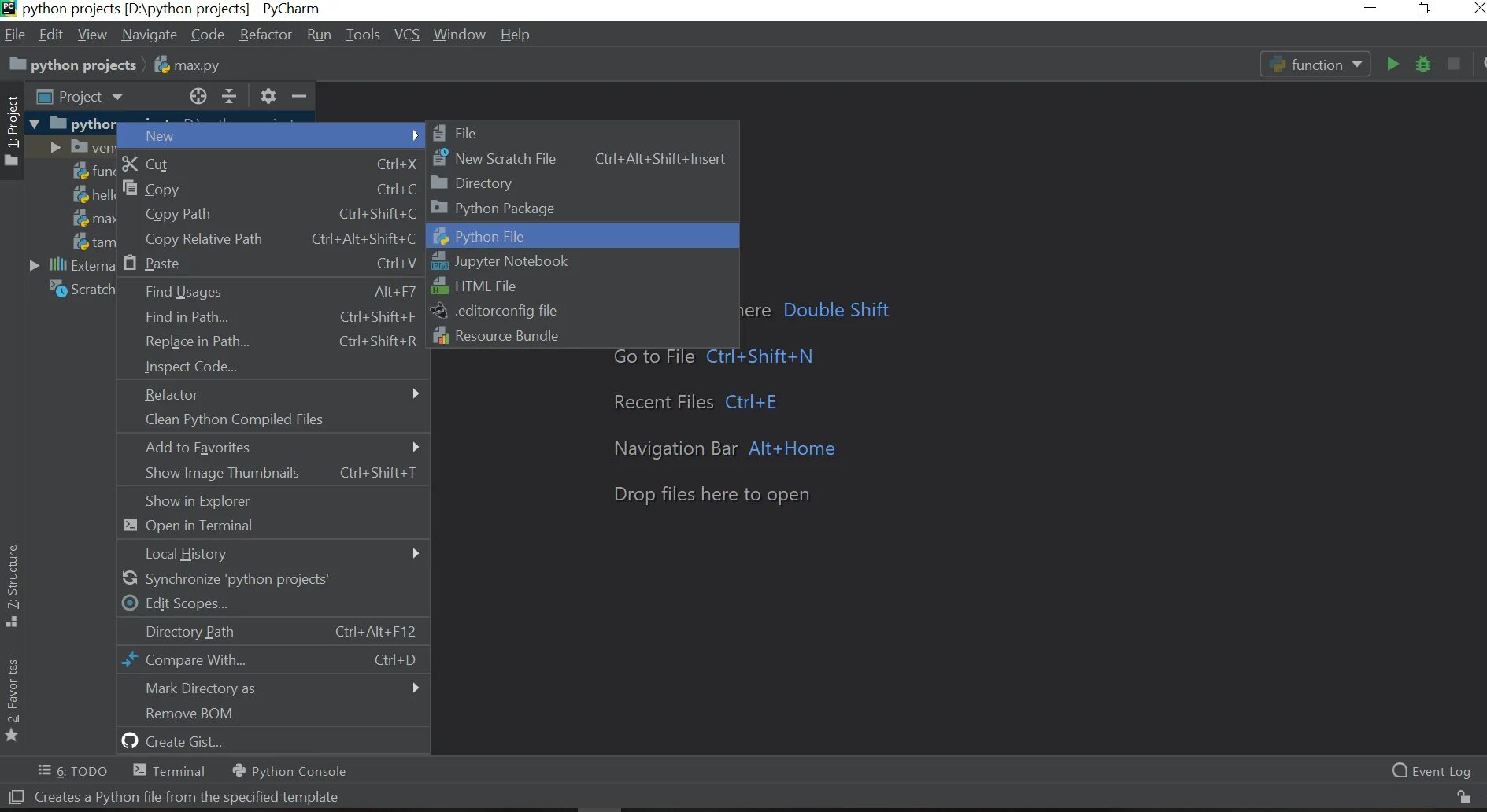Select Find in Path from context menu
1487x812 pixels.
point(273,317)
